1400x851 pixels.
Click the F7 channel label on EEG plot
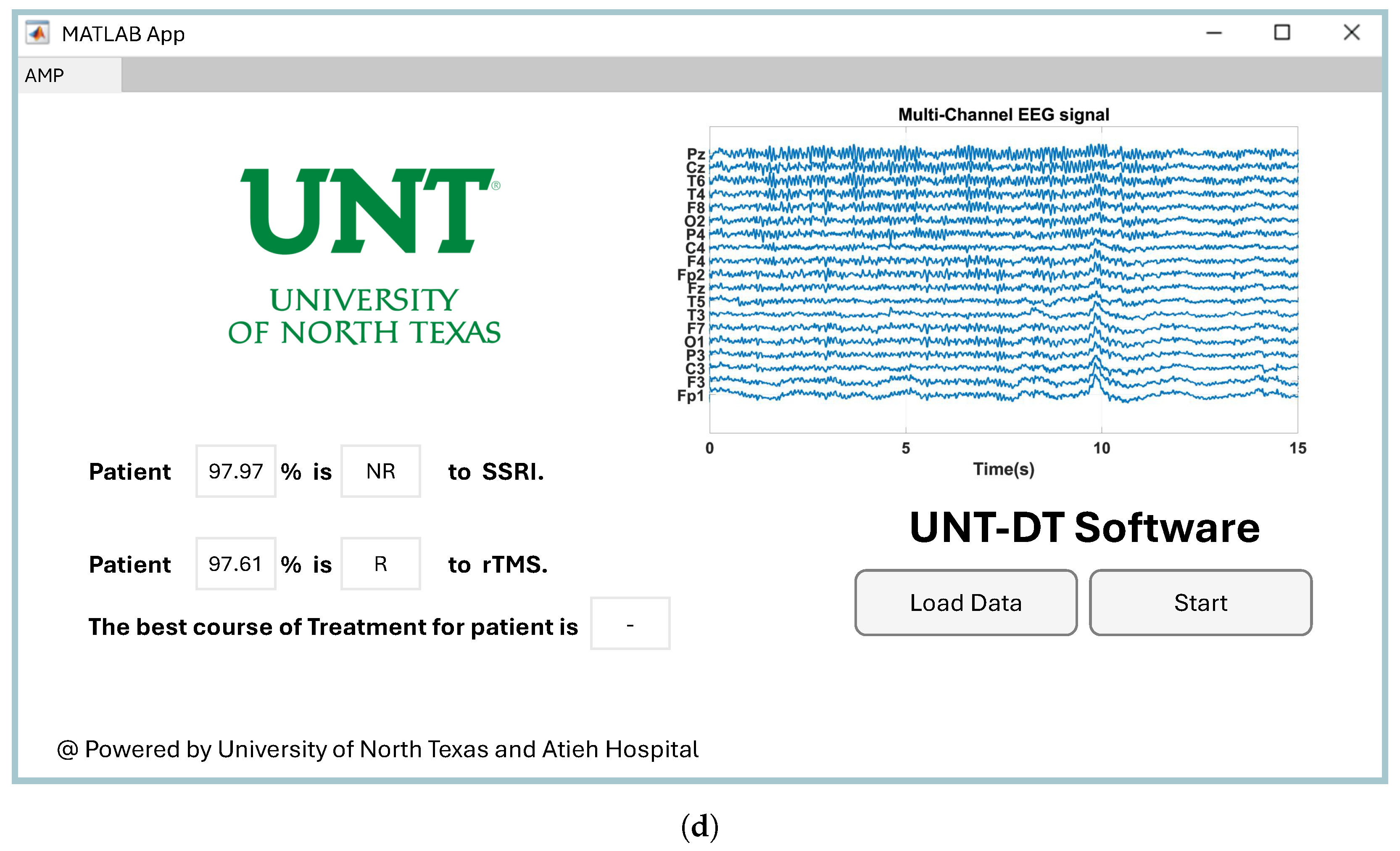click(x=696, y=328)
